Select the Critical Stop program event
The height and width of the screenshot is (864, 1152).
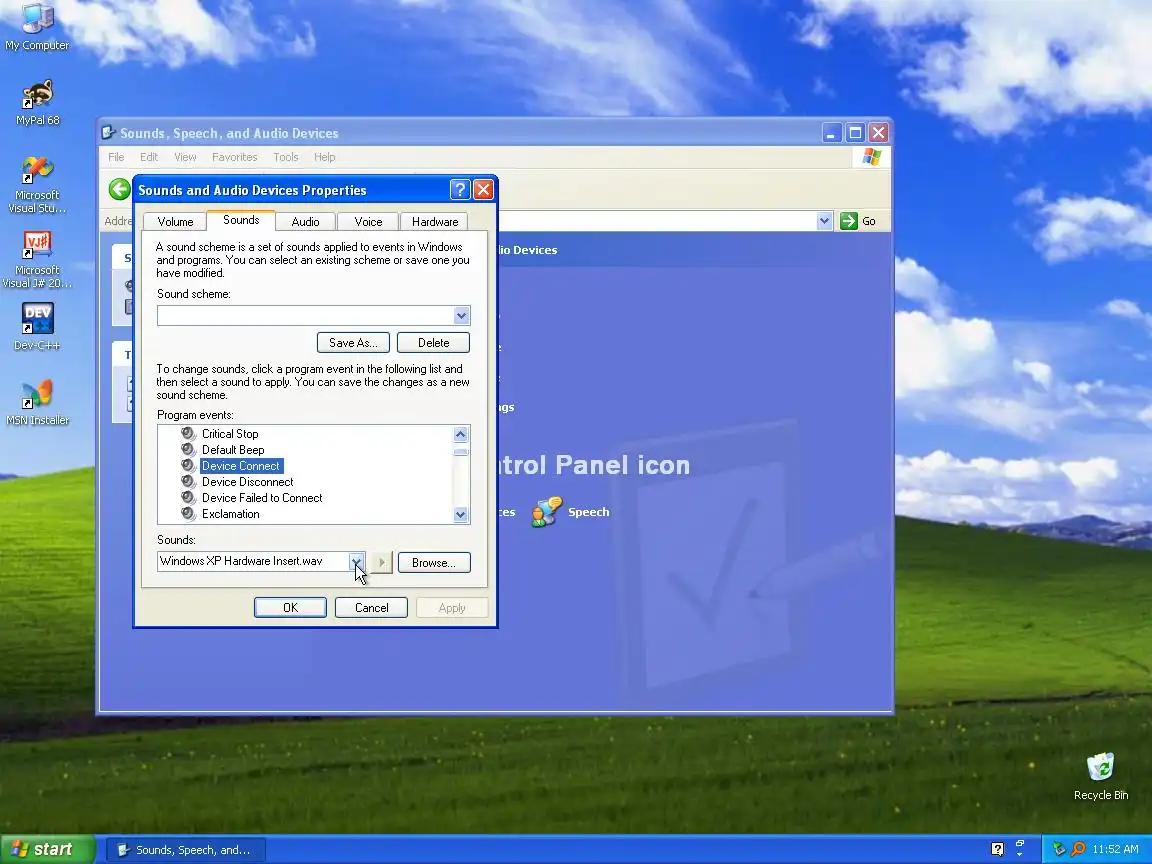point(230,433)
